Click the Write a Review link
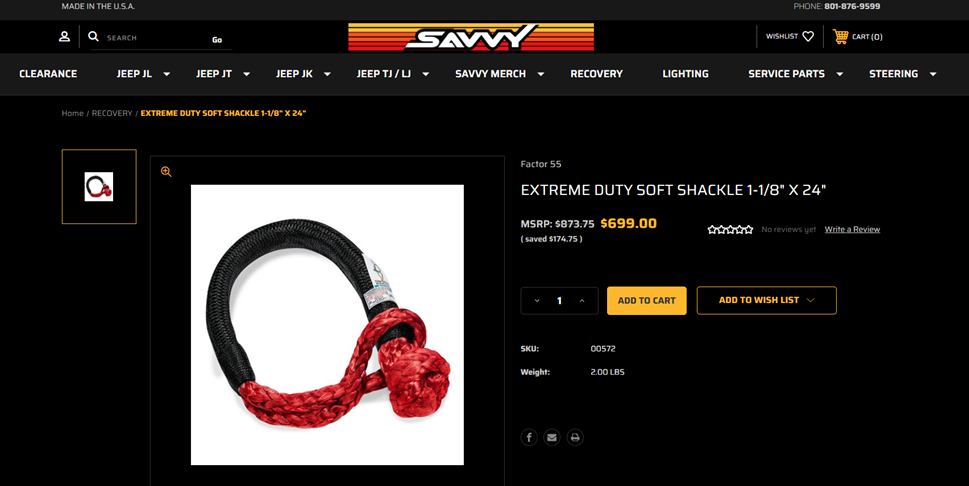The image size is (969, 486). tap(852, 229)
